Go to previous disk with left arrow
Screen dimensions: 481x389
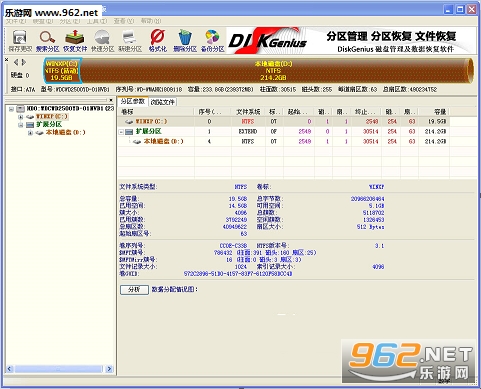tap(16, 62)
